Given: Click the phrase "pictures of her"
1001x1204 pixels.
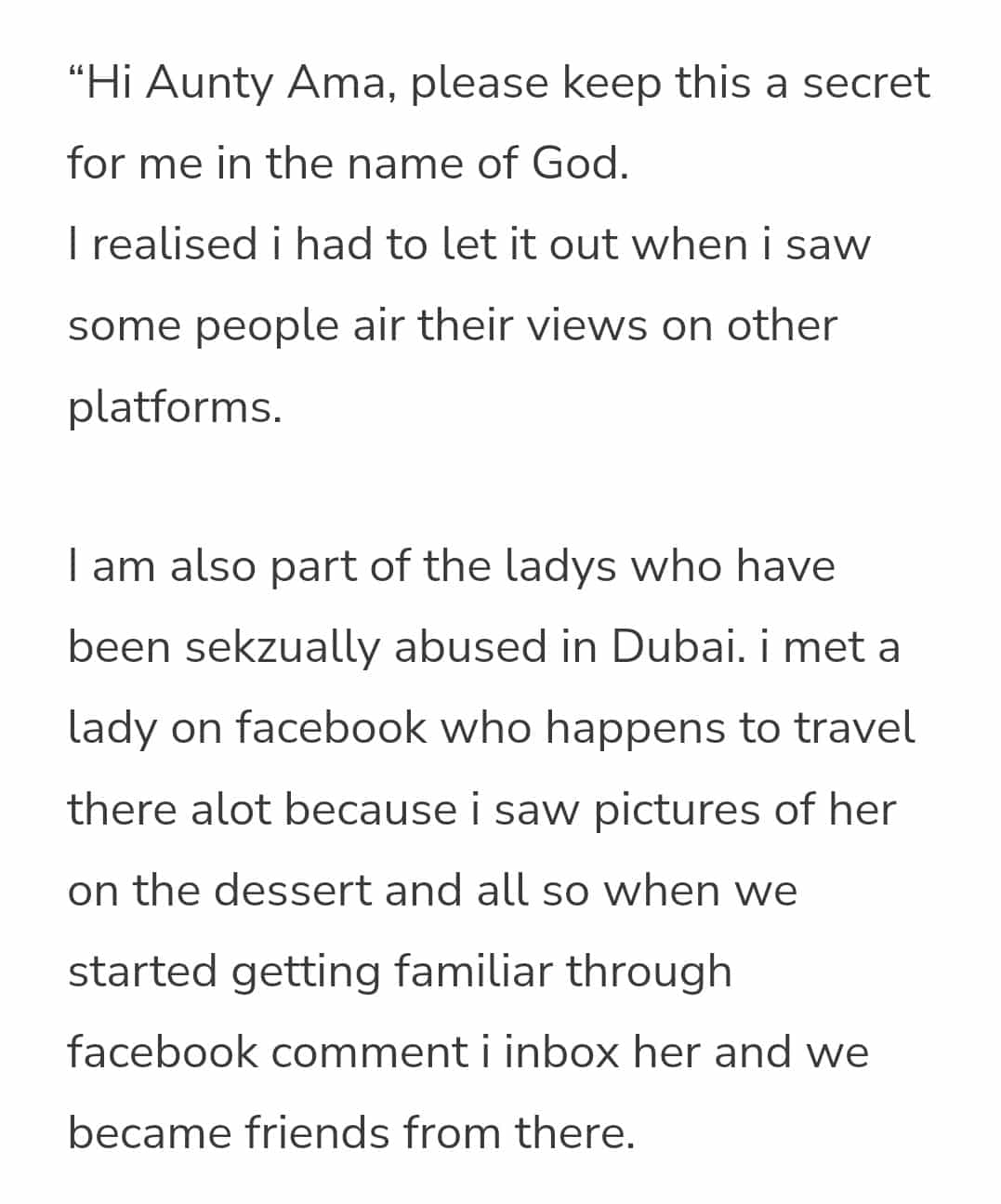Looking at the screenshot, I should click(x=744, y=809).
